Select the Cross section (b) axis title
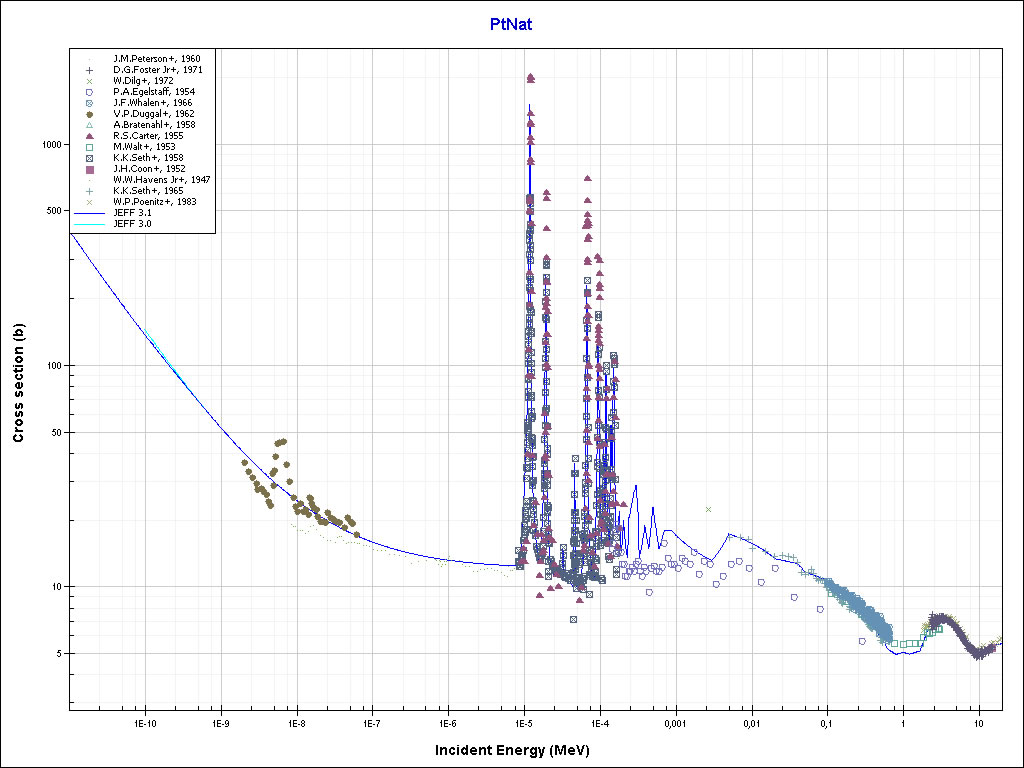The image size is (1024, 768). (x=18, y=384)
